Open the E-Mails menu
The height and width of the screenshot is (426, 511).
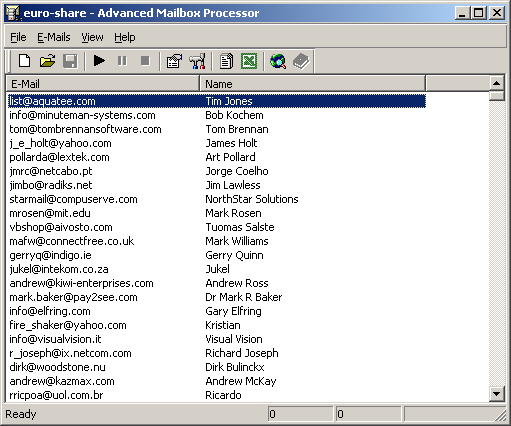coord(54,37)
